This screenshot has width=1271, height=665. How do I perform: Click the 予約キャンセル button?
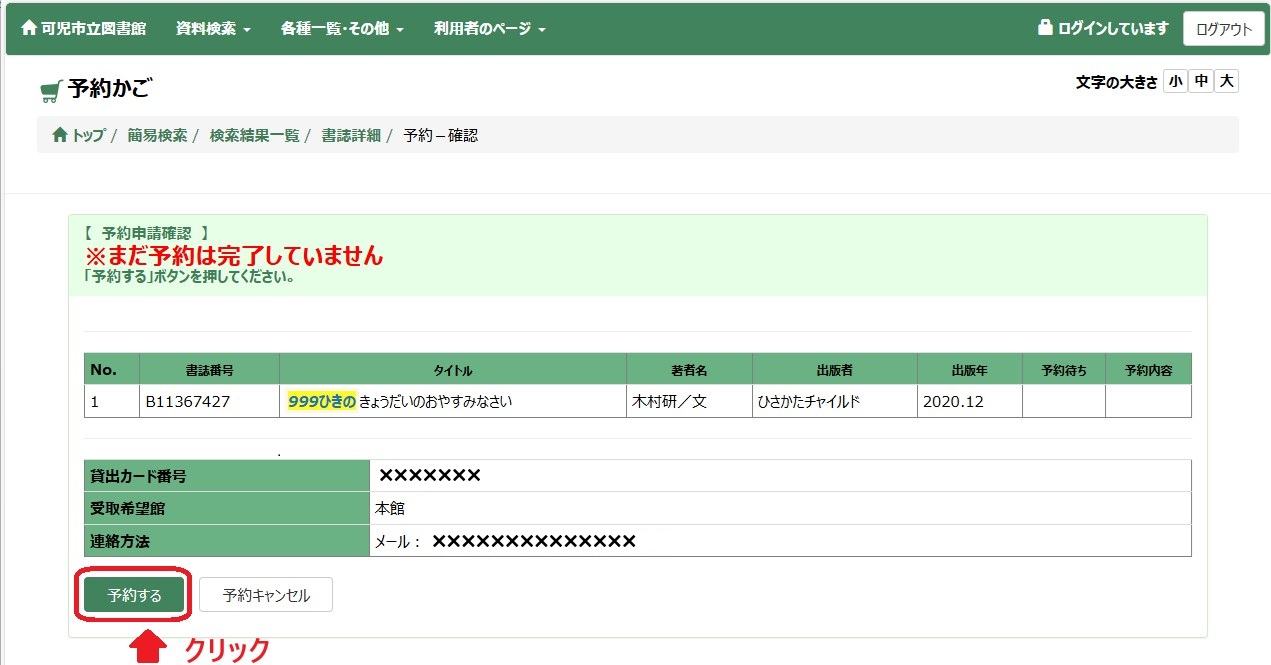point(266,595)
